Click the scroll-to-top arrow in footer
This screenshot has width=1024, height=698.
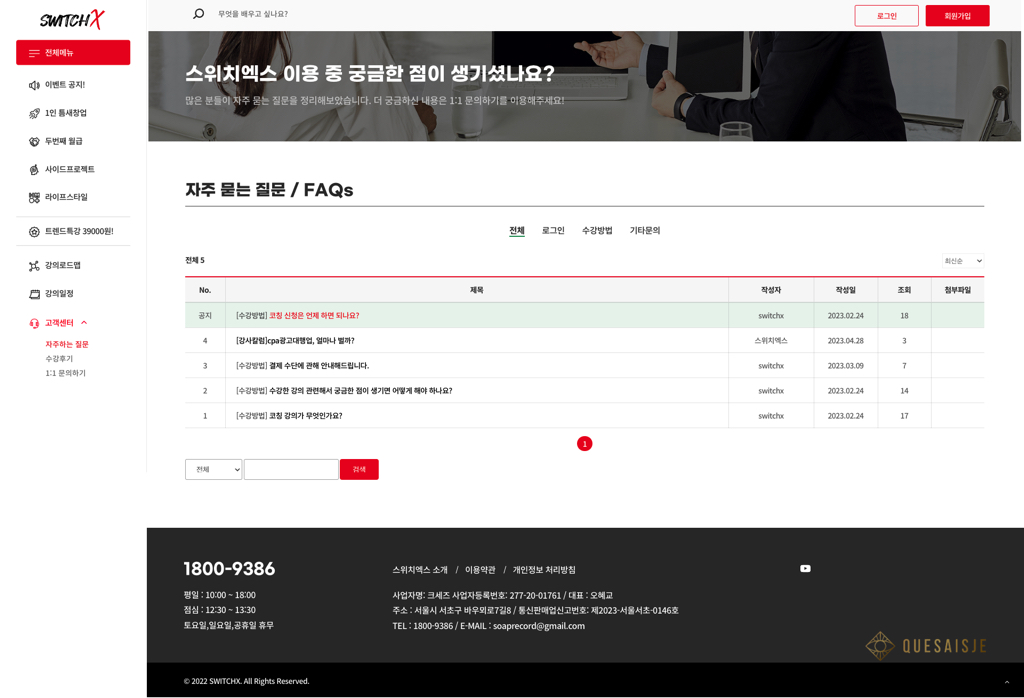[x=1006, y=682]
